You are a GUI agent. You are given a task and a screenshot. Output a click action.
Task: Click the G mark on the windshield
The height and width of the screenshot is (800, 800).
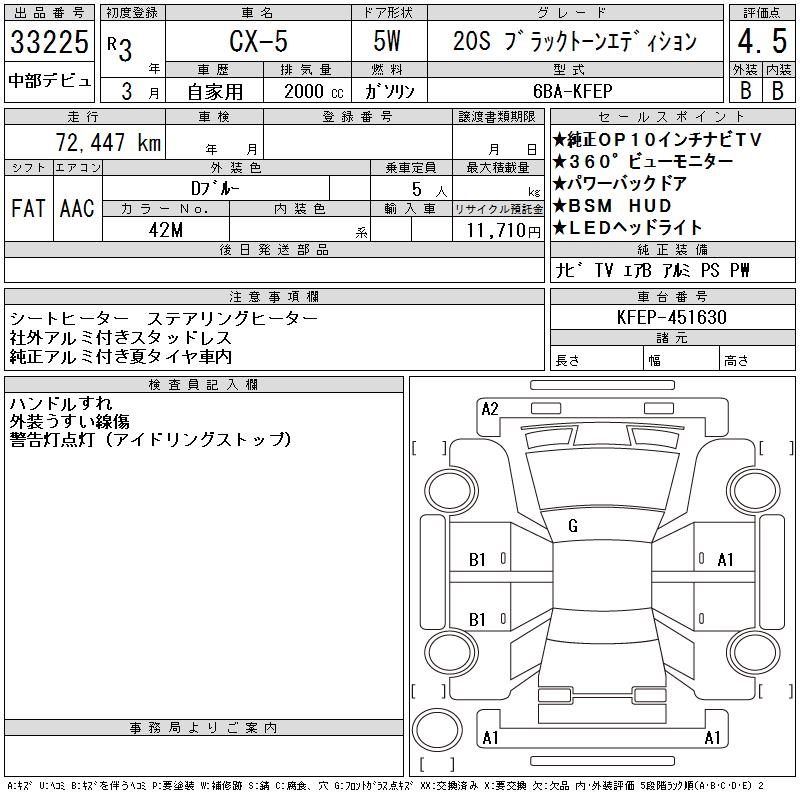coord(573,526)
